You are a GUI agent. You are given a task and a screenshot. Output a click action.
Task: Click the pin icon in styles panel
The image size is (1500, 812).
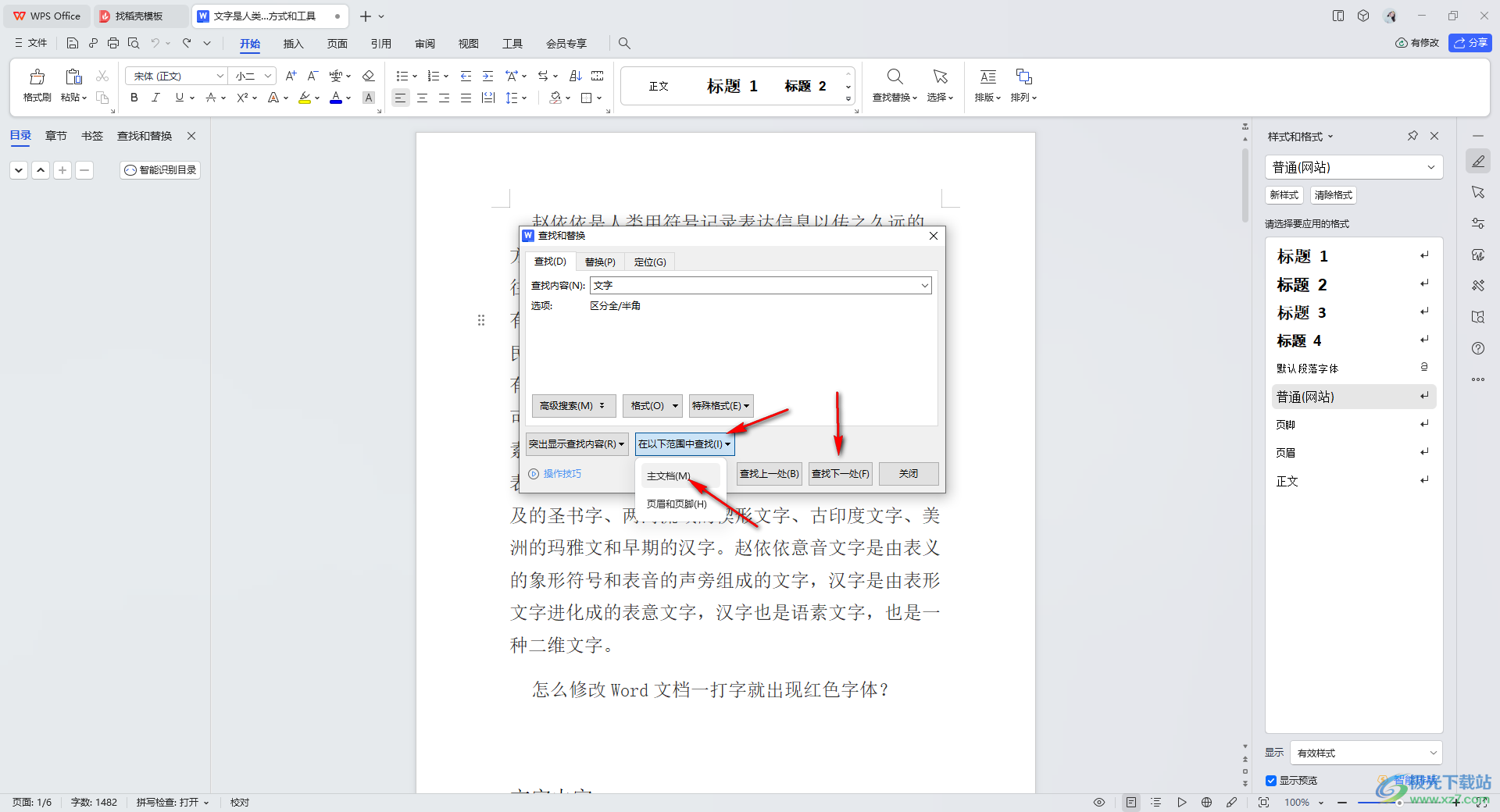[x=1412, y=136]
